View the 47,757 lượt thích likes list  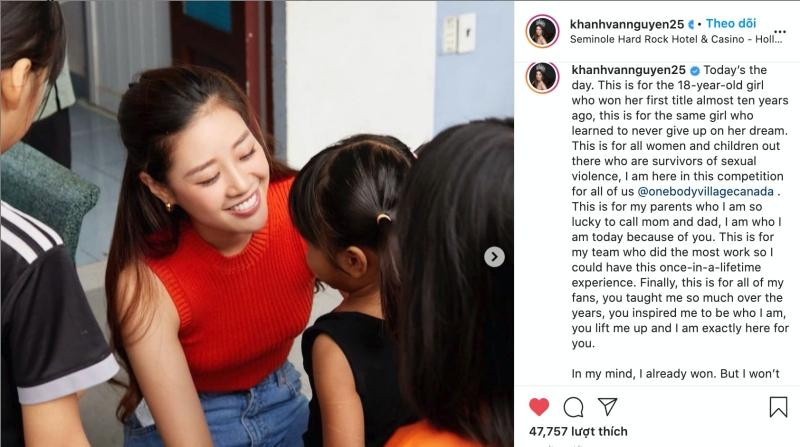pyautogui.click(x=578, y=432)
